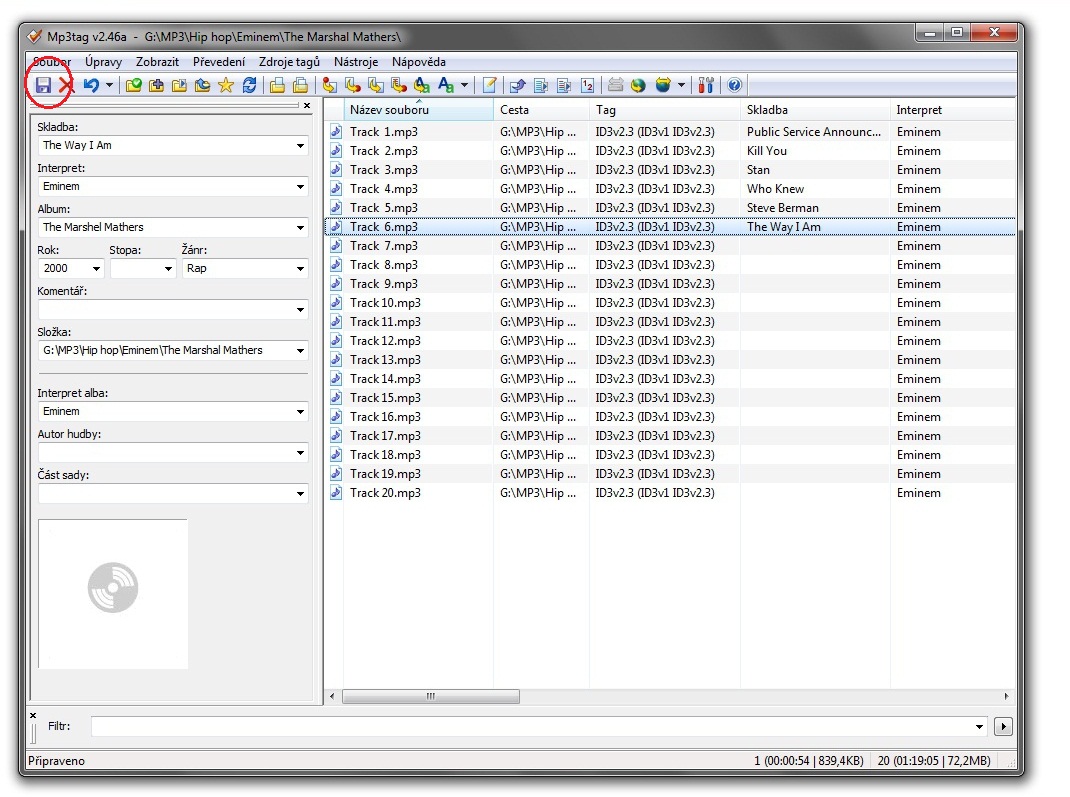
Task: Expand the Interpret field dropdown in tag panel
Action: [x=300, y=186]
